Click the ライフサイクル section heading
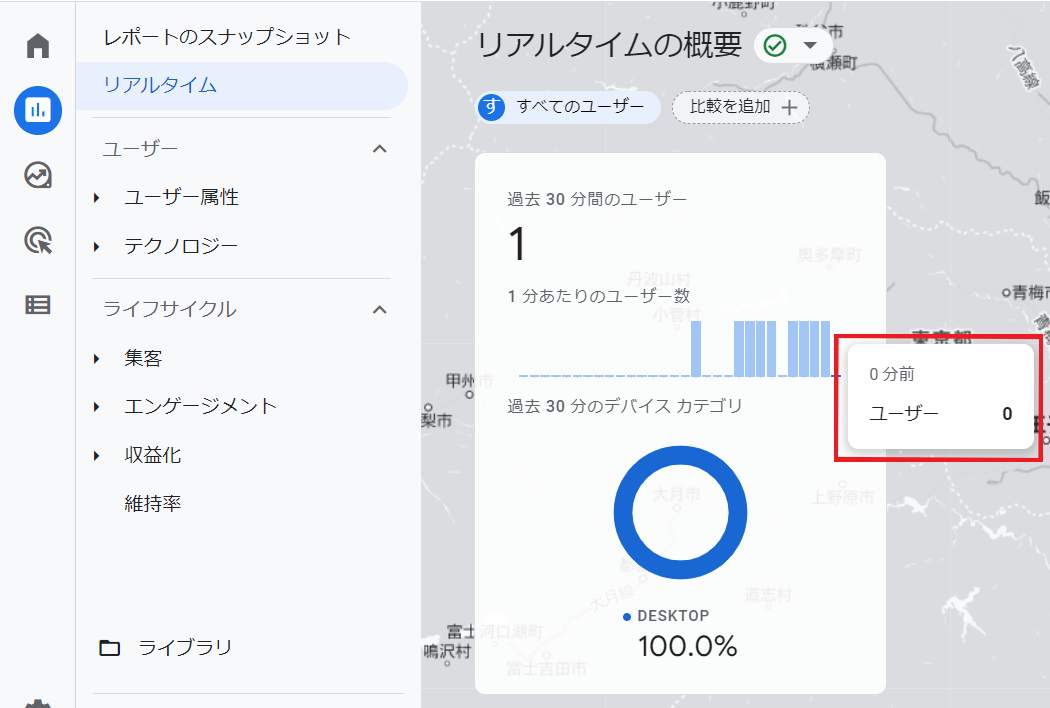This screenshot has height=708, width=1050. coord(170,309)
